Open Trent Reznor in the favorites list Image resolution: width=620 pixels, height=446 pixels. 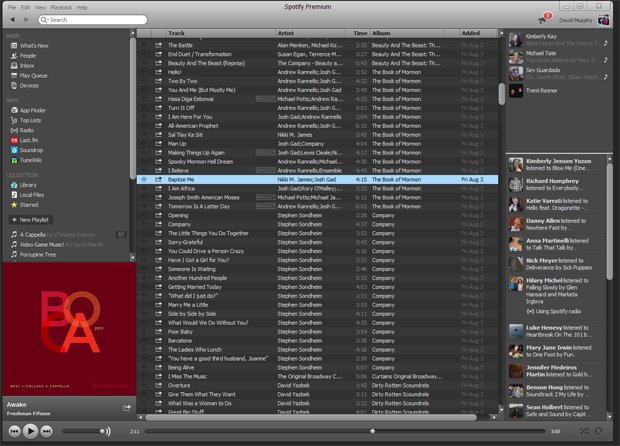click(541, 91)
